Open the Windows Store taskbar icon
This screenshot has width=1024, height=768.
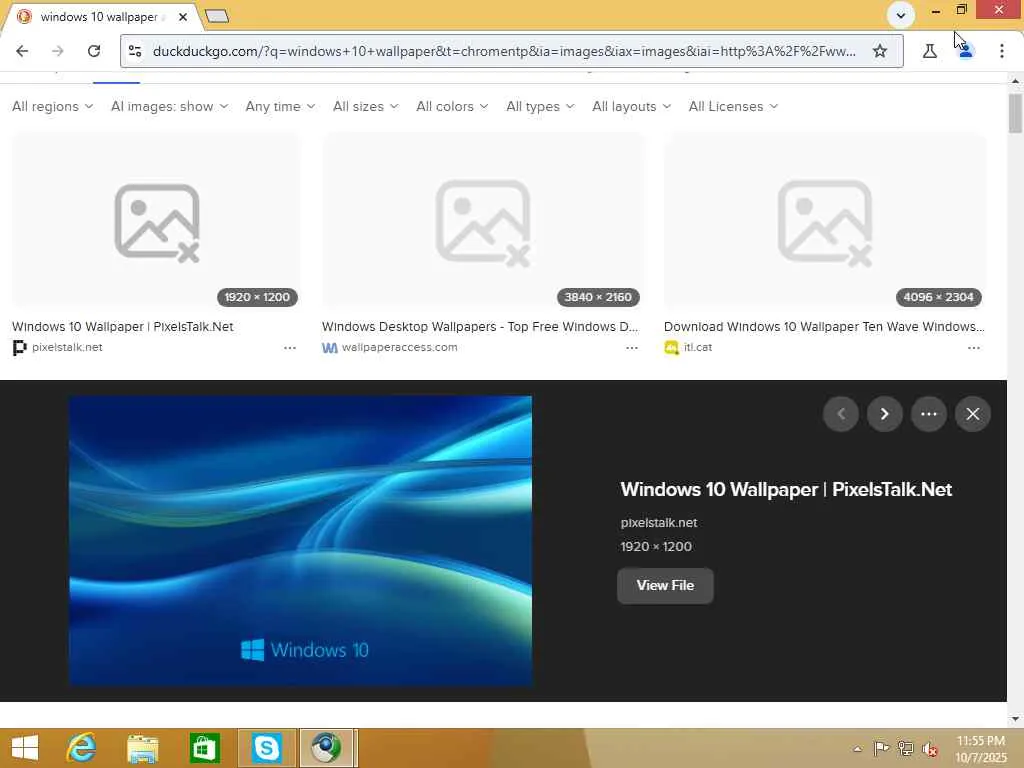(x=204, y=748)
